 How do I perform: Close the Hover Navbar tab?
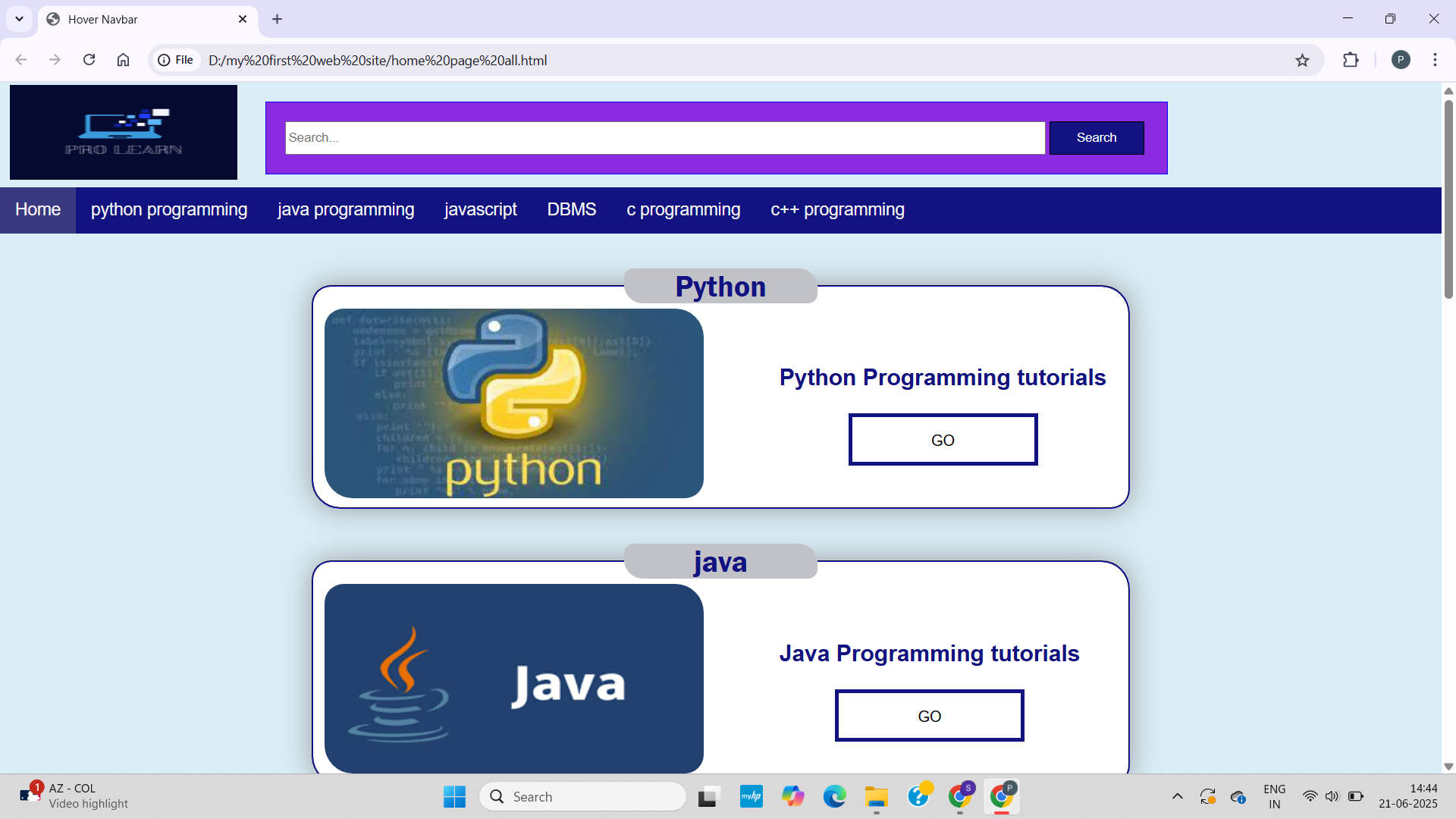(x=243, y=19)
